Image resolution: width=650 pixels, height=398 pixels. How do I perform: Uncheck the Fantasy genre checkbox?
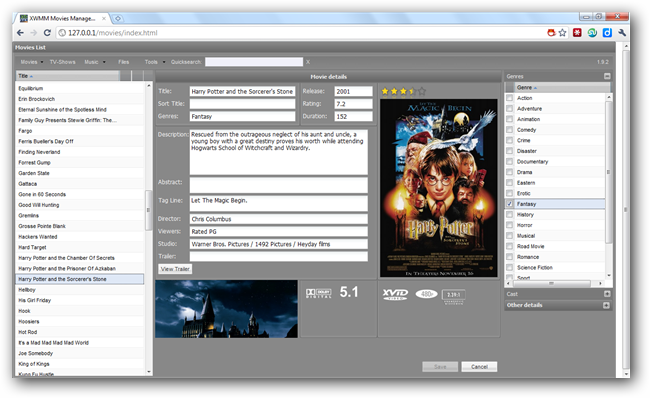tap(509, 204)
